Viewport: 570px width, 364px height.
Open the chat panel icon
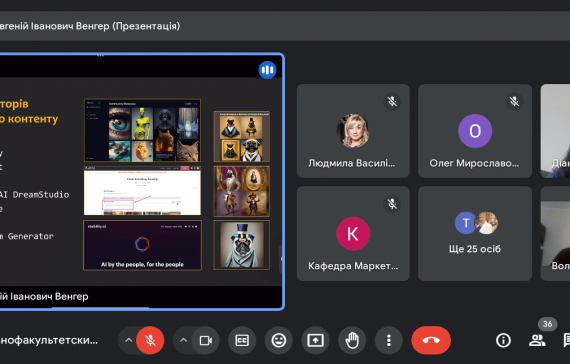[566, 340]
